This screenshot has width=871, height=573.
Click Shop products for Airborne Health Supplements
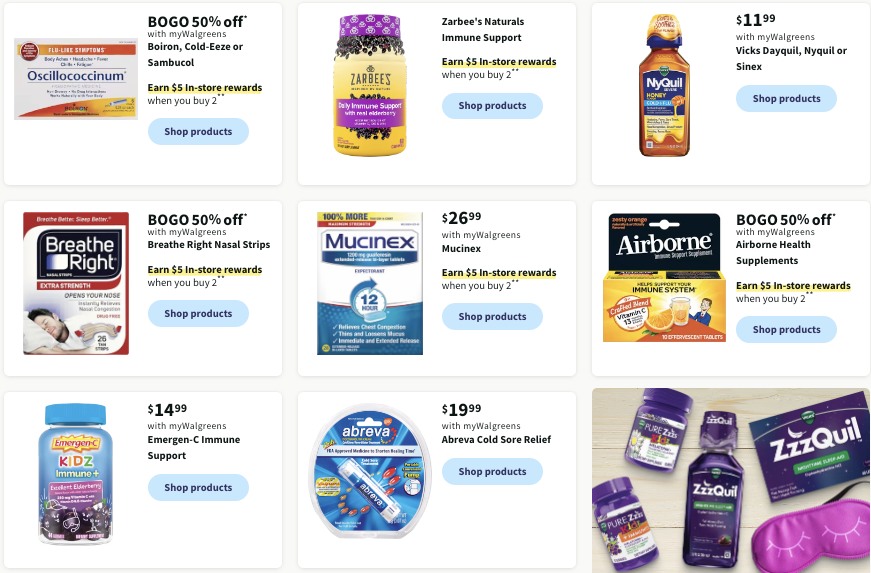[x=786, y=330]
